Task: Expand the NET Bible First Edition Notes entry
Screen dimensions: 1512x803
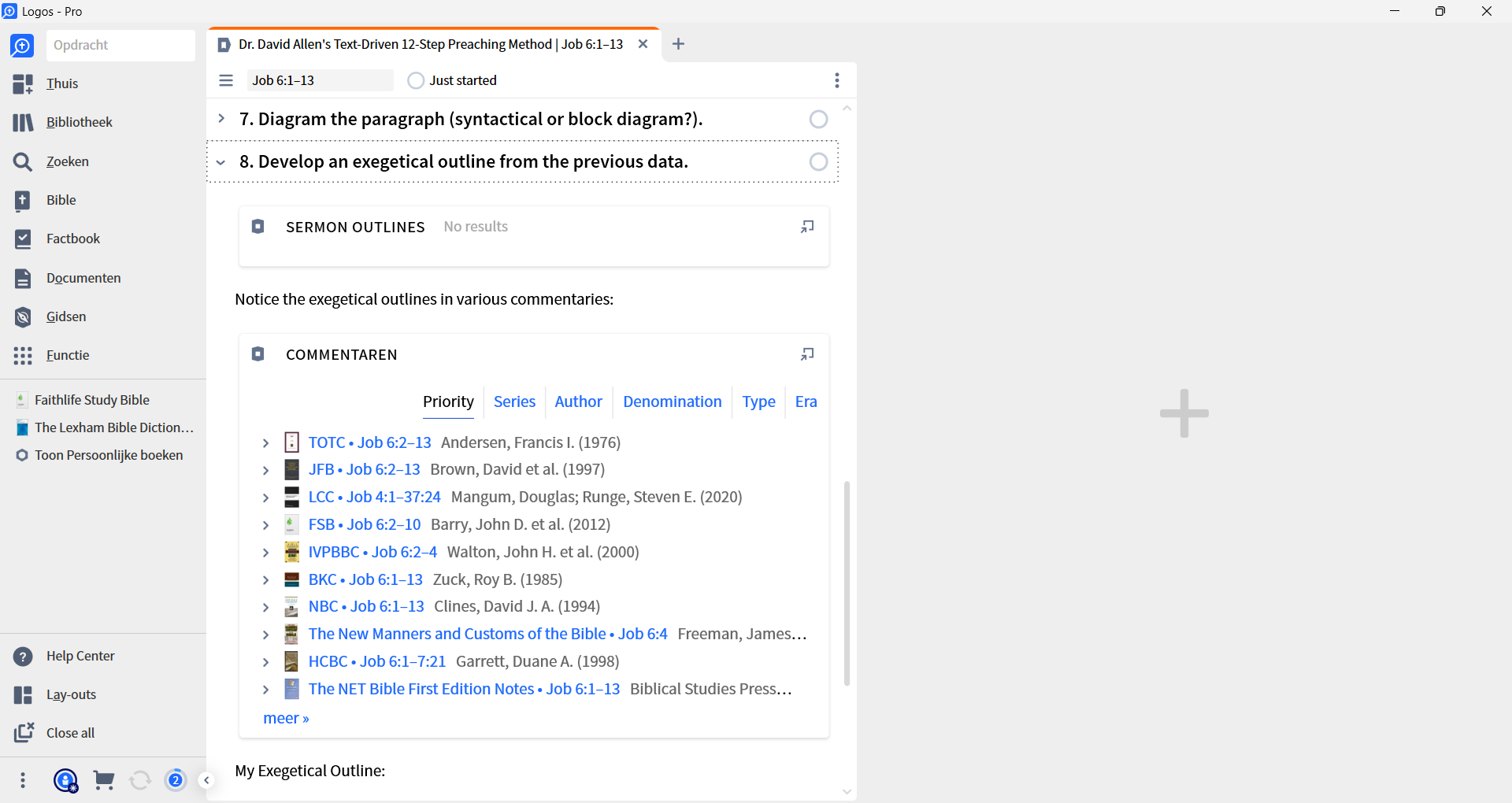Action: [266, 690]
